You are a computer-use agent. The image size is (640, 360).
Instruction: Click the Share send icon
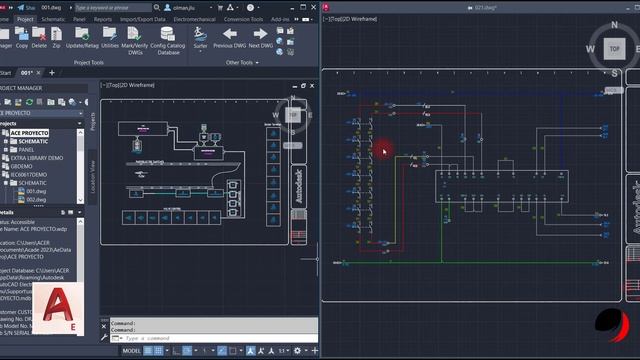point(21,7)
